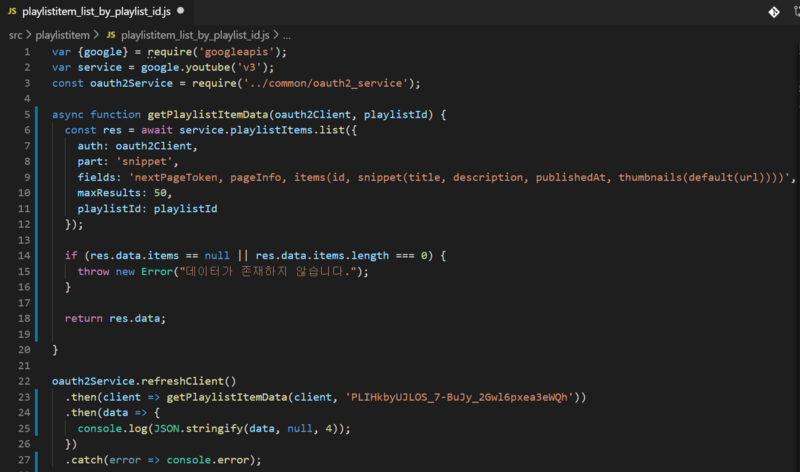Image resolution: width=800 pixels, height=472 pixels.
Task: Click the Korean error message string
Action: tap(267, 271)
